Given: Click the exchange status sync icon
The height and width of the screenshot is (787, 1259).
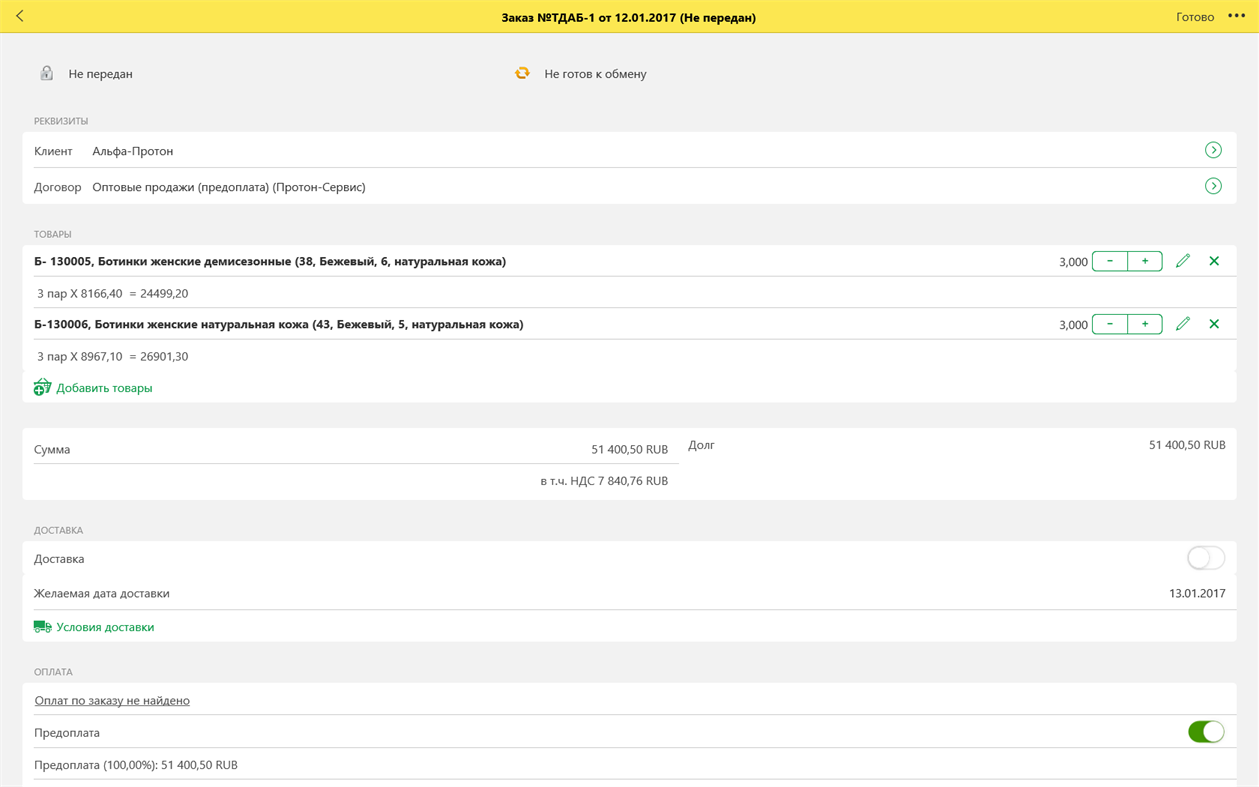Looking at the screenshot, I should tap(521, 73).
